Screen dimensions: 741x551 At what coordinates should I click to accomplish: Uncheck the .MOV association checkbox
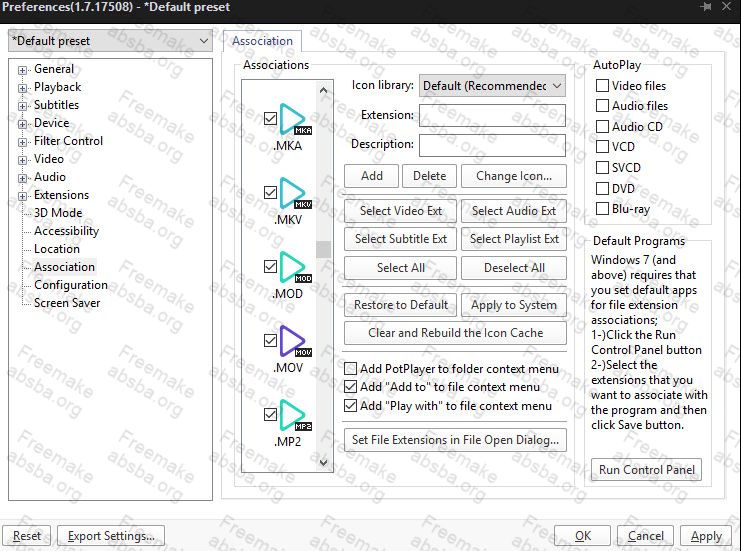(270, 340)
